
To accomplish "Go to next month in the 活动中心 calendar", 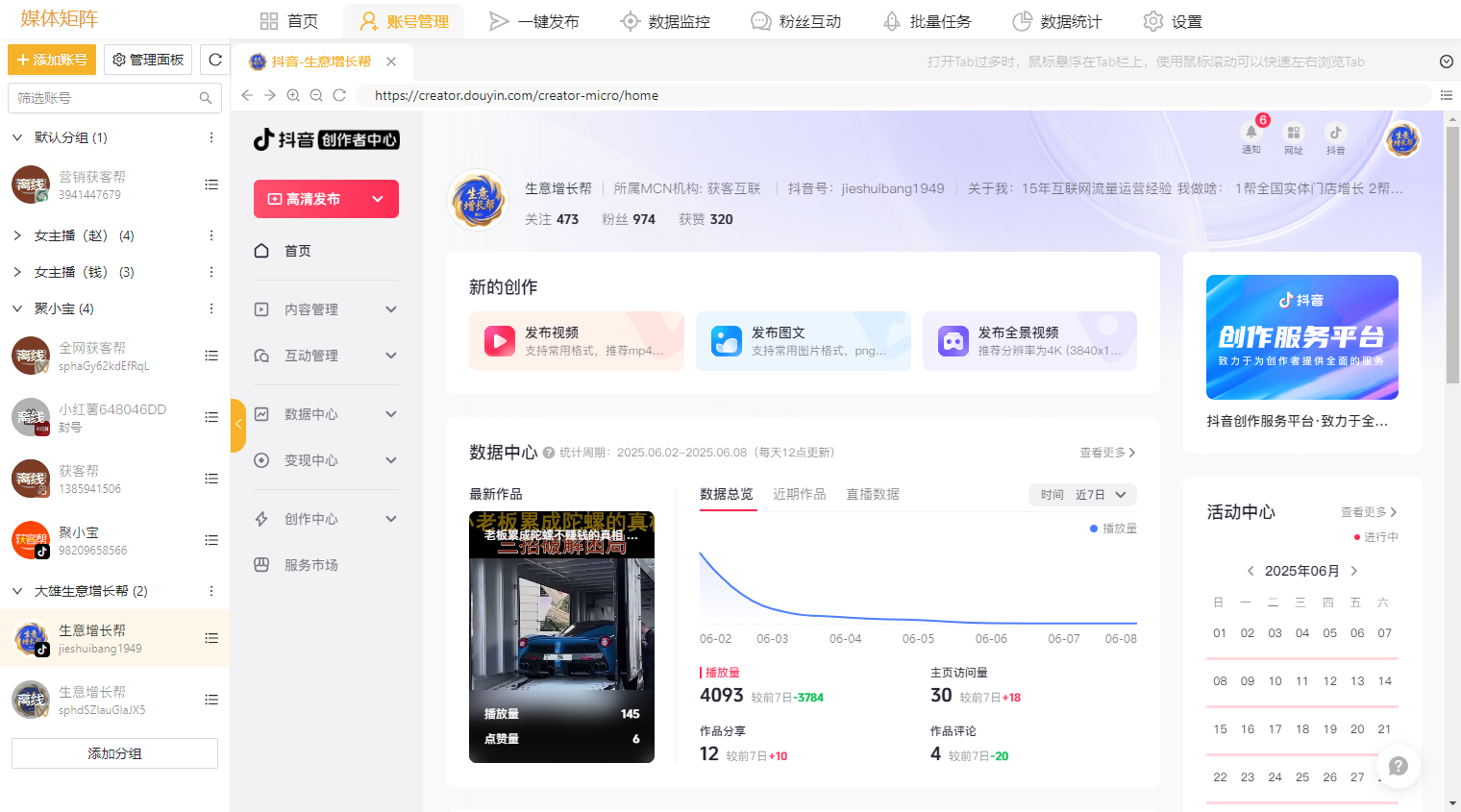I will click(1354, 571).
